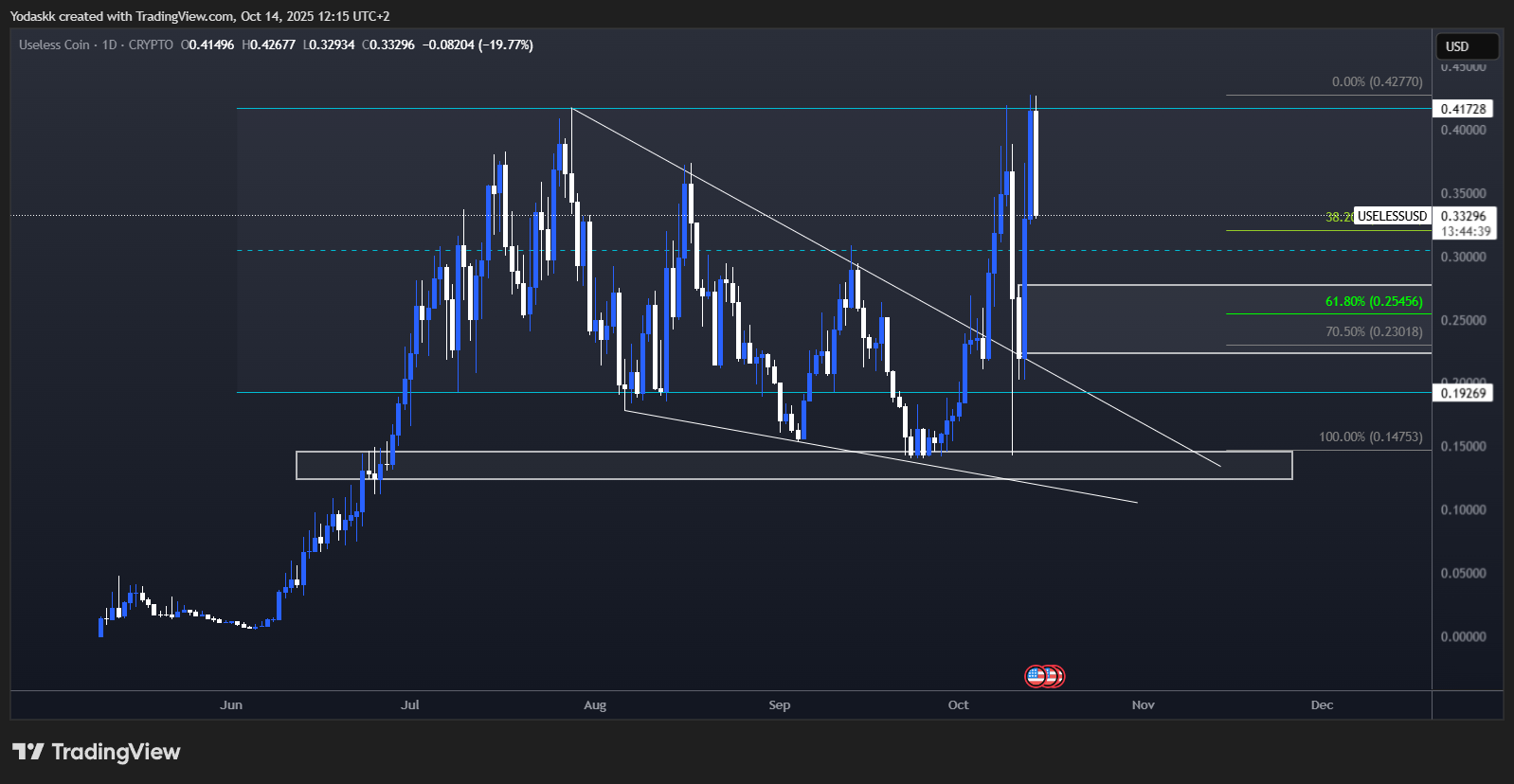Screen dimensions: 1514x784
Task: Click the Jun label on time axis
Action: 231,704
